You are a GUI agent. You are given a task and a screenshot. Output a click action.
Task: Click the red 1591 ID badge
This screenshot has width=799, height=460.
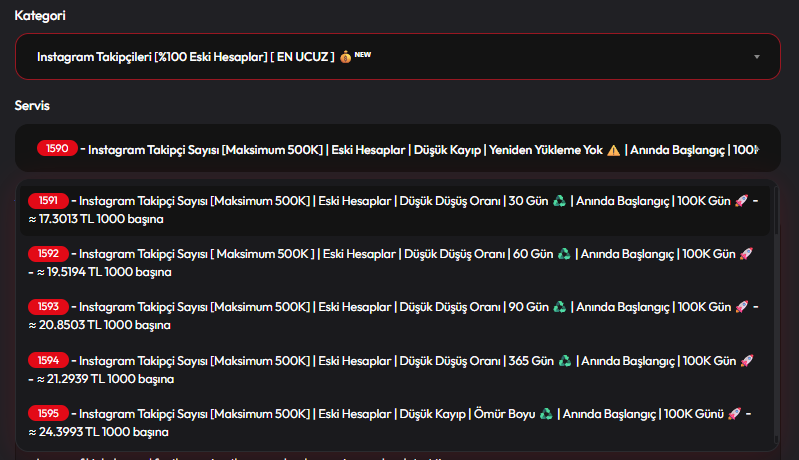coord(48,201)
